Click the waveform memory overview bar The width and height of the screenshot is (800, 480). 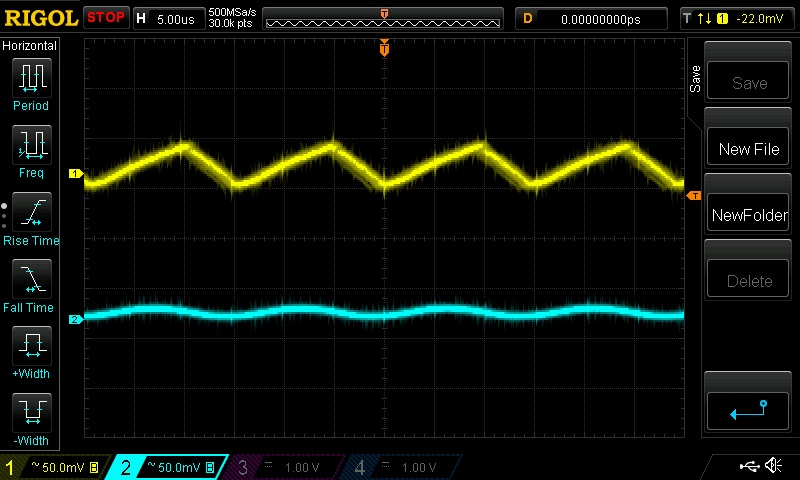click(x=383, y=19)
